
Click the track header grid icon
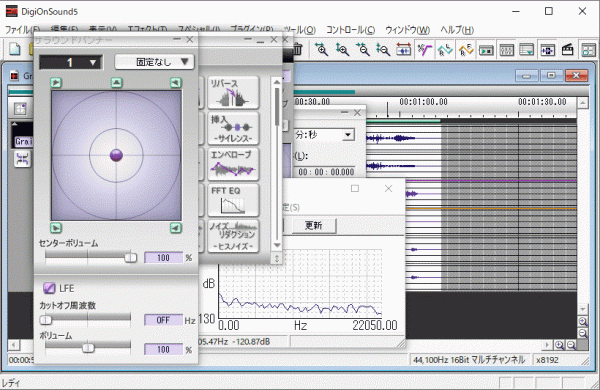[x=20, y=109]
